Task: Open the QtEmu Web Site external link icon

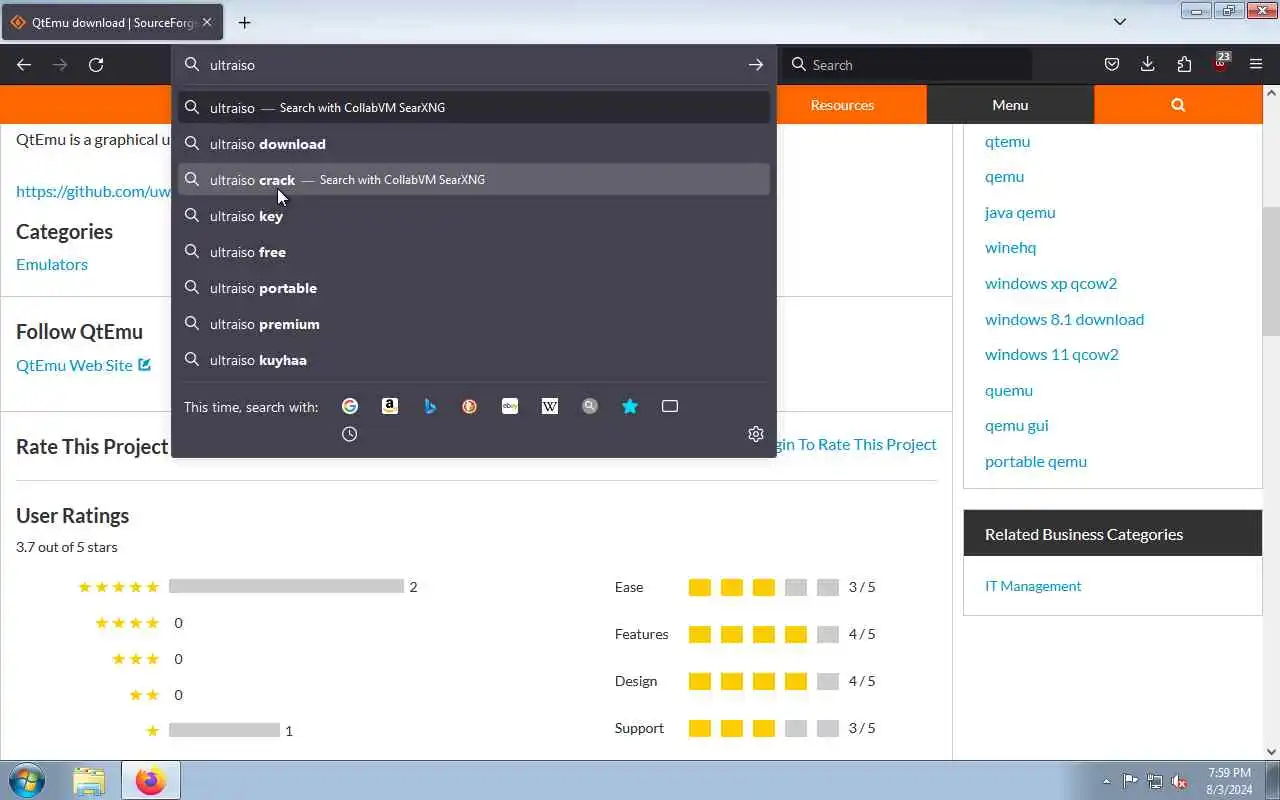Action: point(145,365)
